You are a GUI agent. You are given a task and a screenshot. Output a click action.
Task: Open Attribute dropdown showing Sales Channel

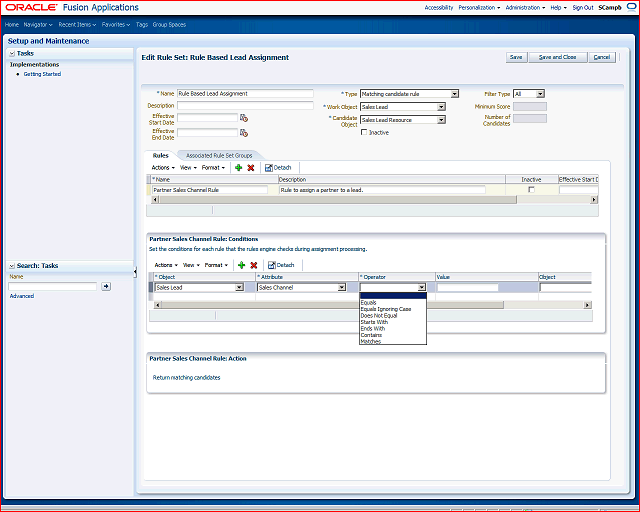(342, 287)
